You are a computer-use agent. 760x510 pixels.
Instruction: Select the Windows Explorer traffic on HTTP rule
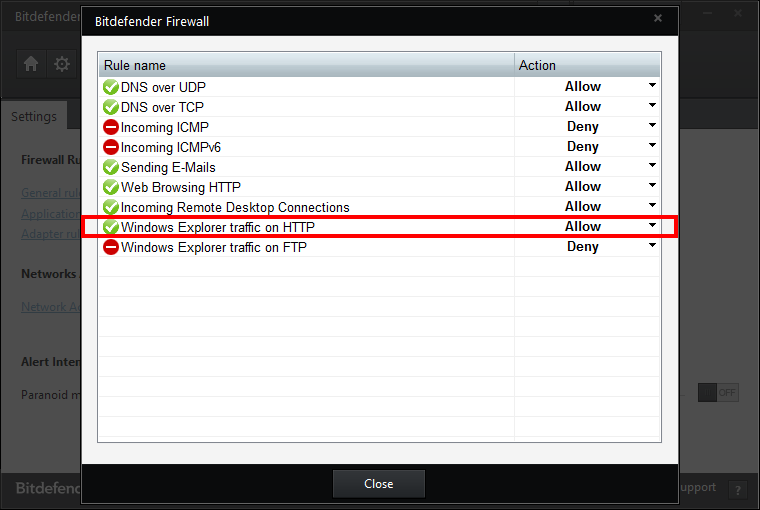(218, 227)
